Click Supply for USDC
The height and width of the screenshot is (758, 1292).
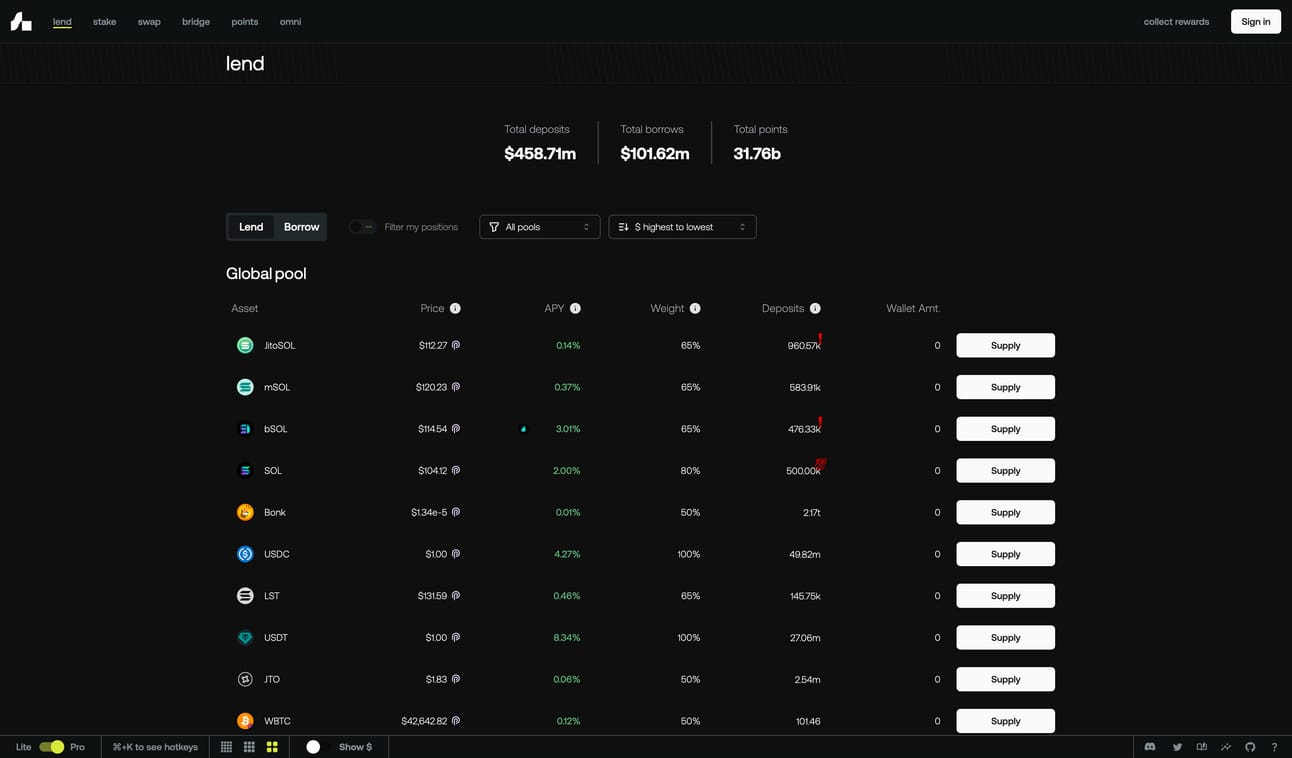[1005, 554]
